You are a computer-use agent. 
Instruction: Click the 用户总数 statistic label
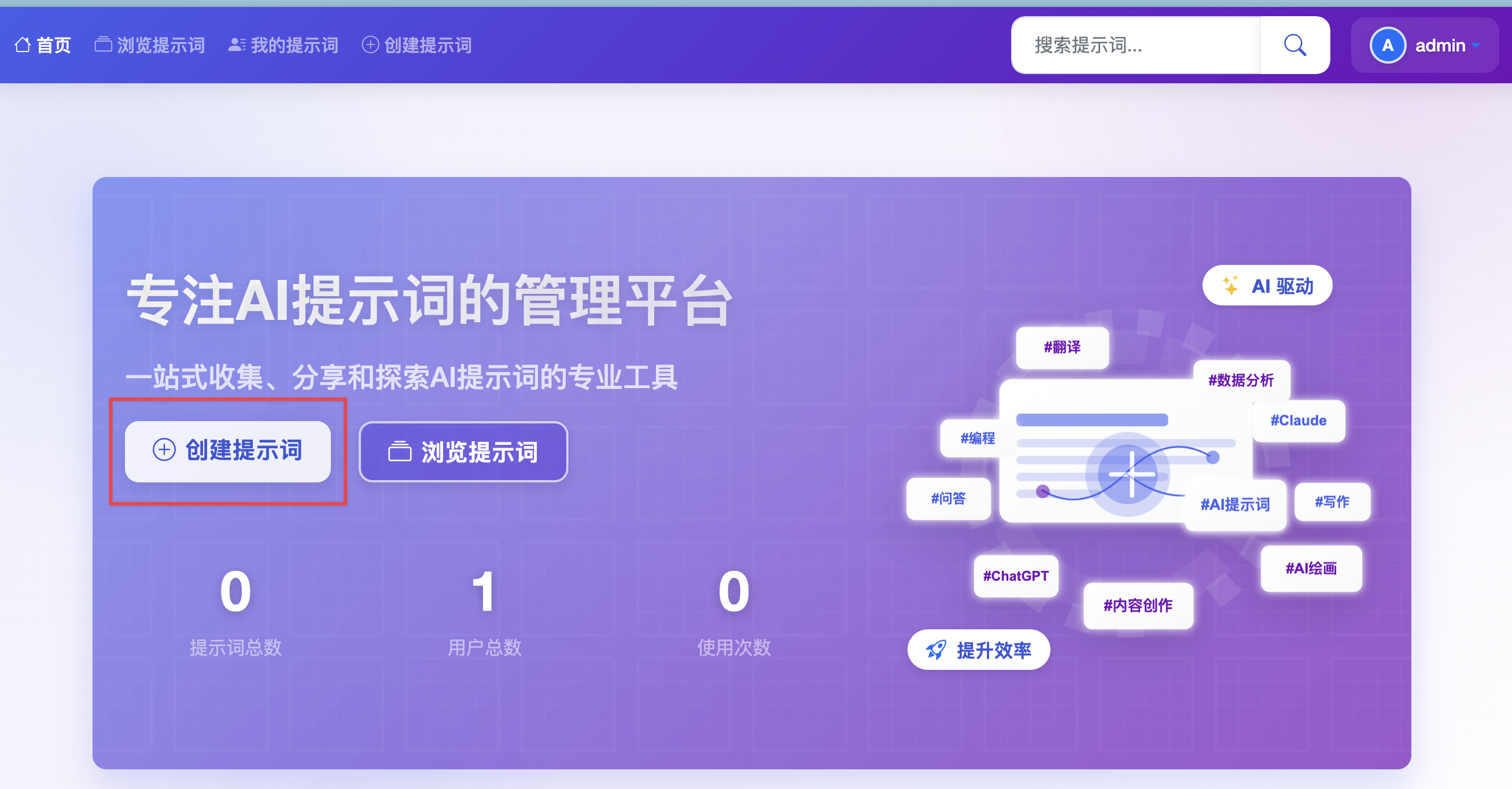coord(484,647)
